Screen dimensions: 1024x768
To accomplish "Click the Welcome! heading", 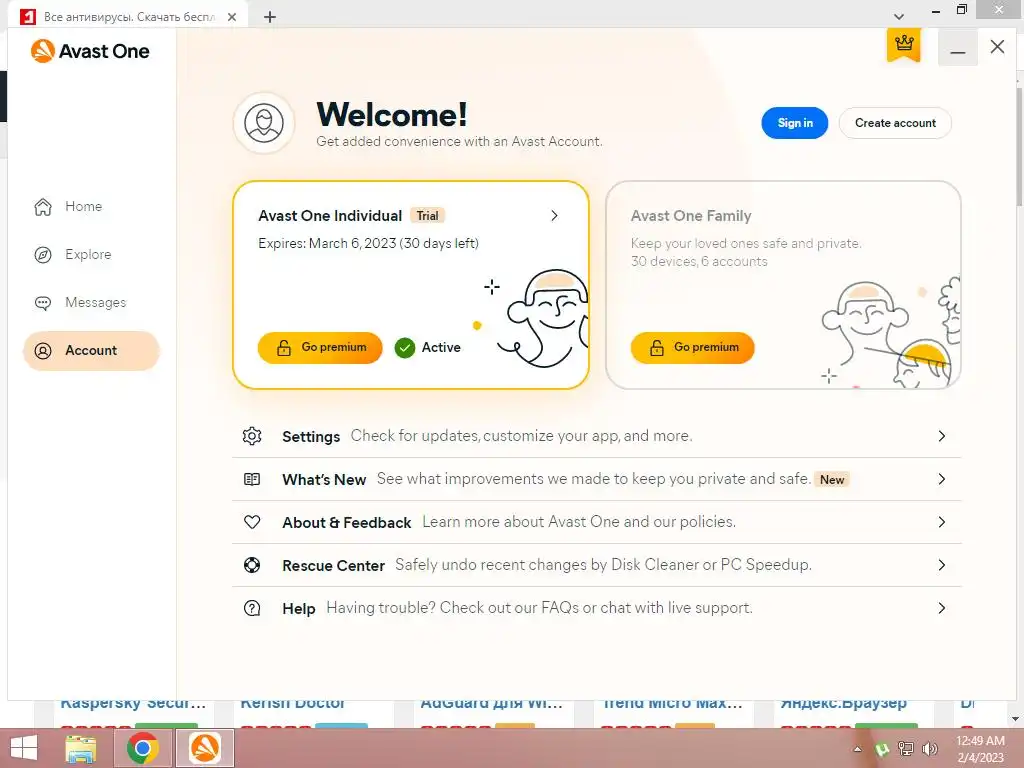I will (392, 114).
